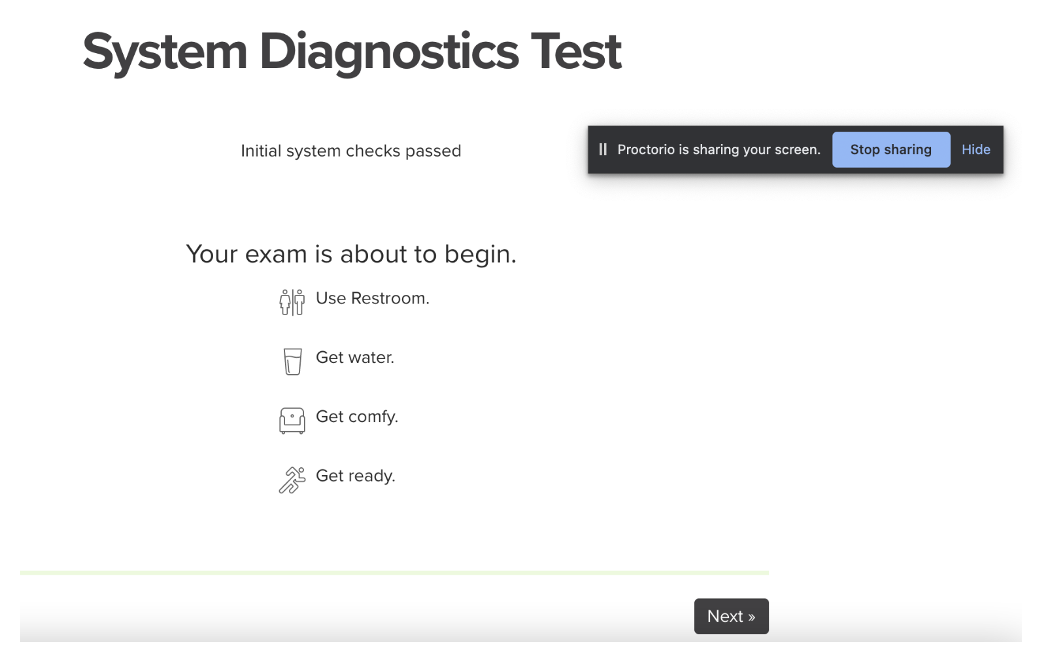
Task: Select the 'Get ready.' text
Action: pos(355,476)
